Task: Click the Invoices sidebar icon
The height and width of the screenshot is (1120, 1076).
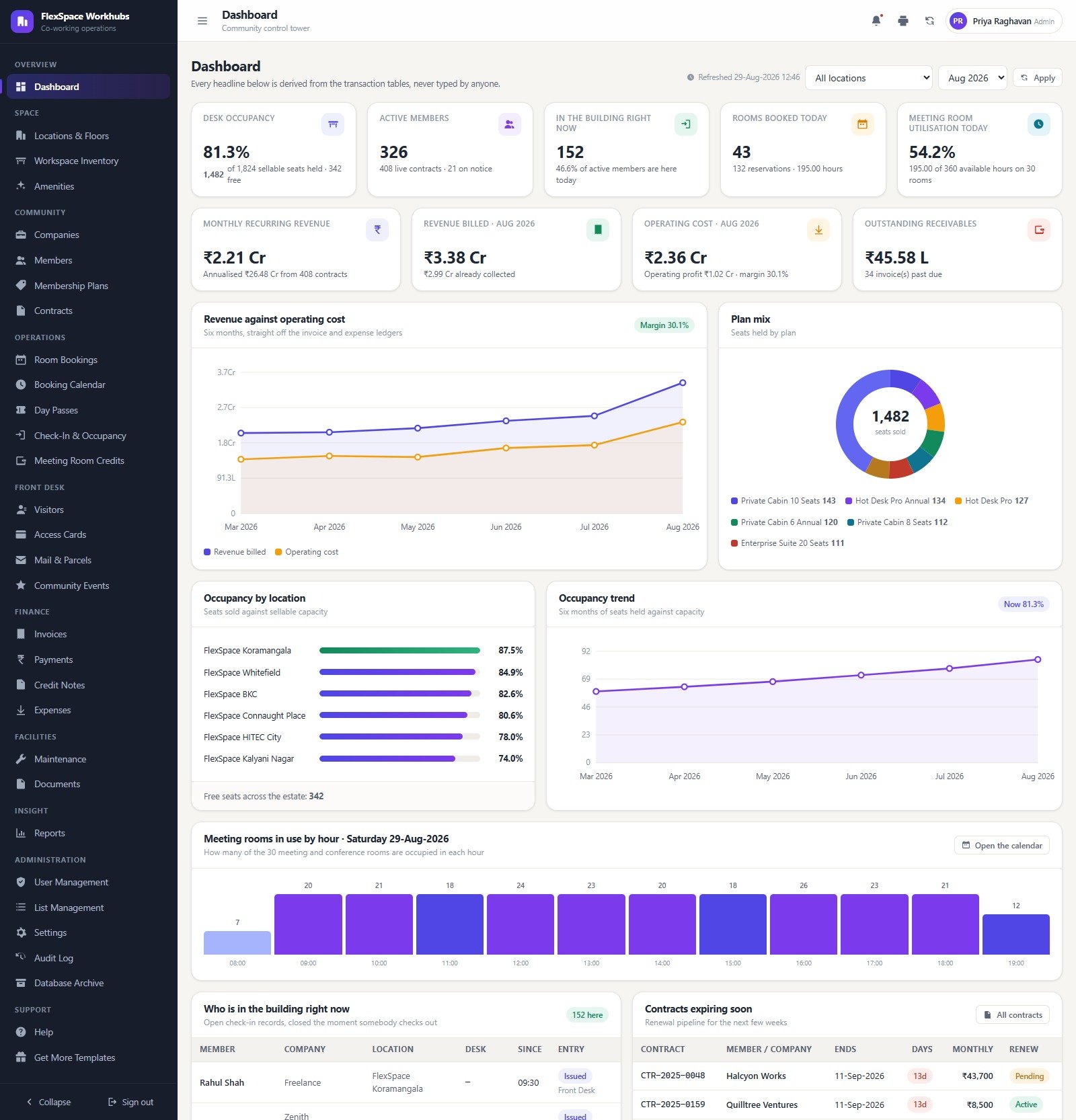Action: click(x=21, y=634)
